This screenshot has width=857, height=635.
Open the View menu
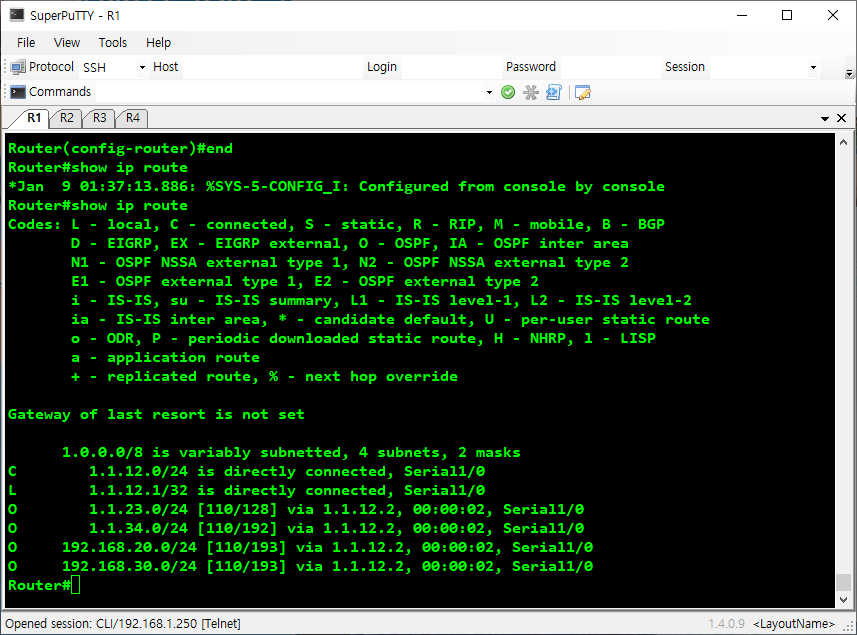67,43
